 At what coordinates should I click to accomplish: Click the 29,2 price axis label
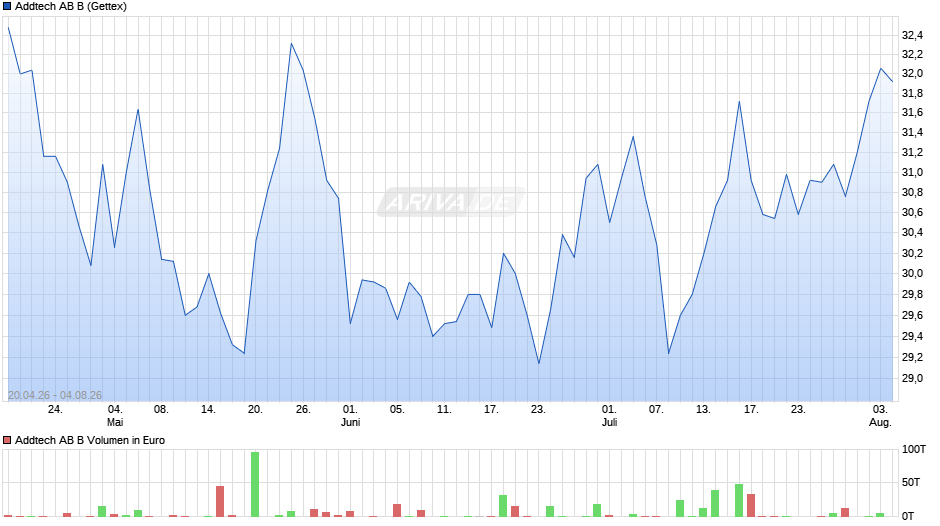pos(912,357)
